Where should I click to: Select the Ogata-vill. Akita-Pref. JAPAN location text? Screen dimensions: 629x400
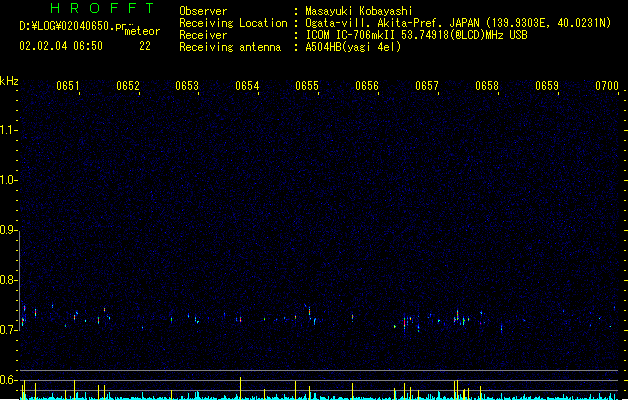pyautogui.click(x=458, y=23)
